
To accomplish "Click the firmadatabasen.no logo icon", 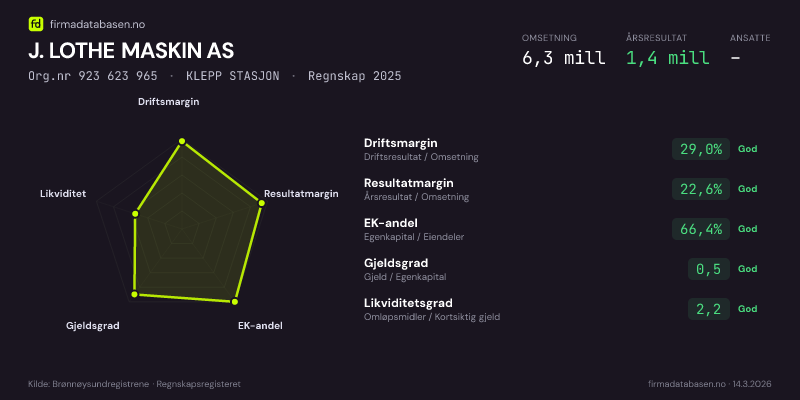I will tap(35, 23).
